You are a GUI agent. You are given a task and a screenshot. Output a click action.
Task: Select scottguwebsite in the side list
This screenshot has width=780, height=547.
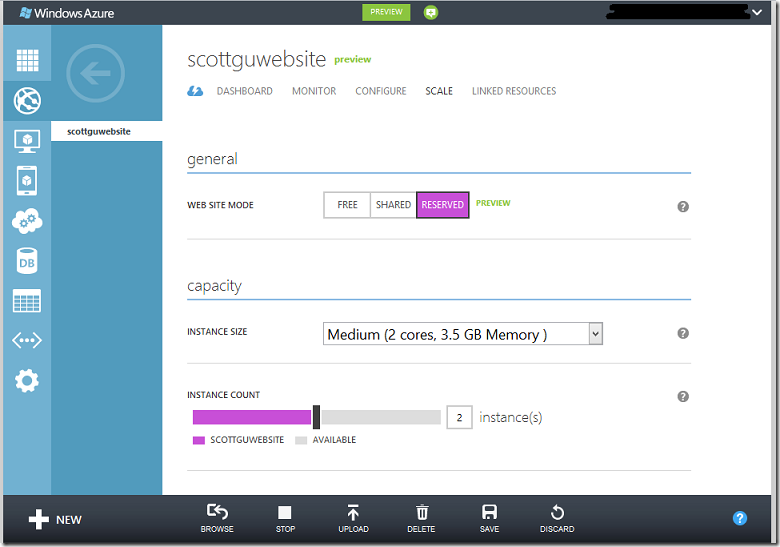(106, 131)
